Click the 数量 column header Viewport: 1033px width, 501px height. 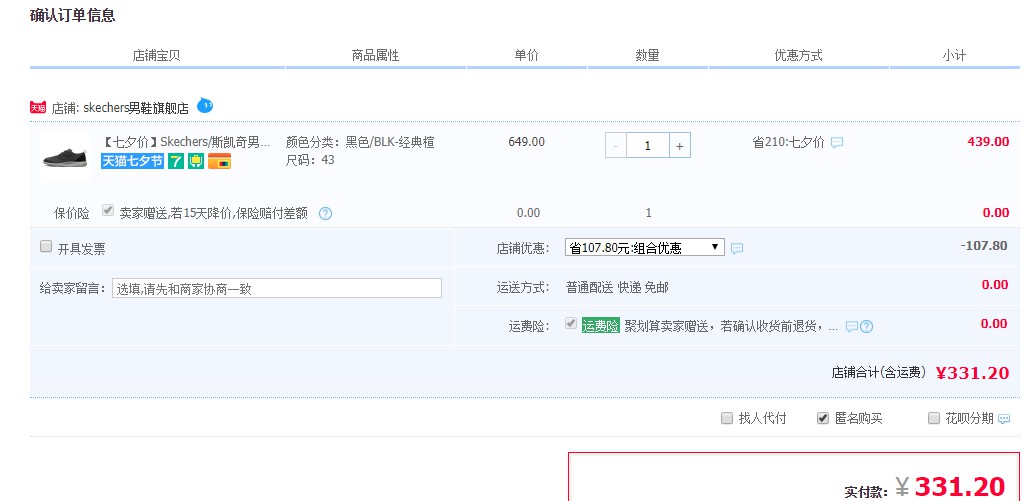[x=648, y=55]
